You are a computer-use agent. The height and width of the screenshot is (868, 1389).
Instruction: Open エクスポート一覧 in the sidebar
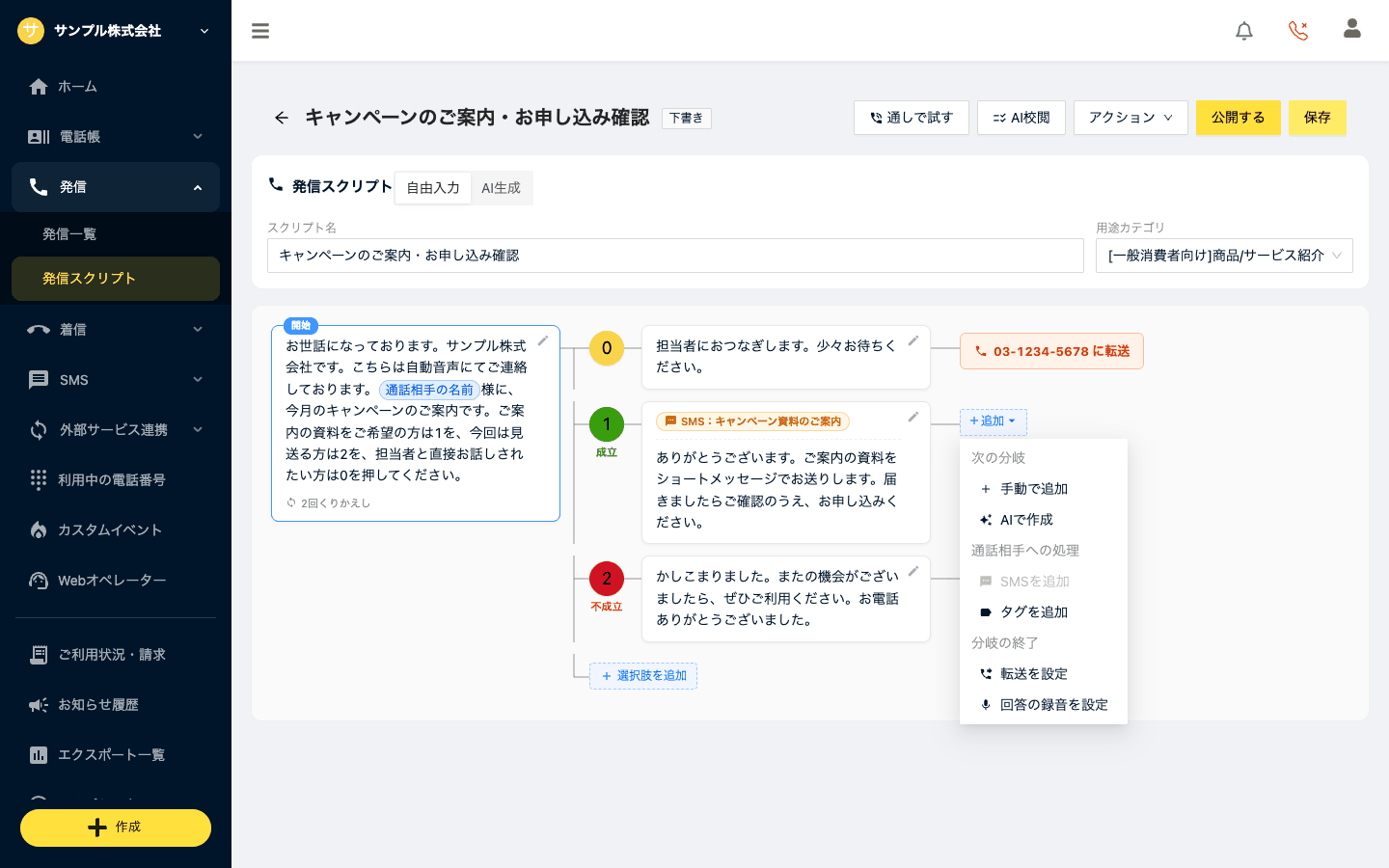tap(116, 755)
